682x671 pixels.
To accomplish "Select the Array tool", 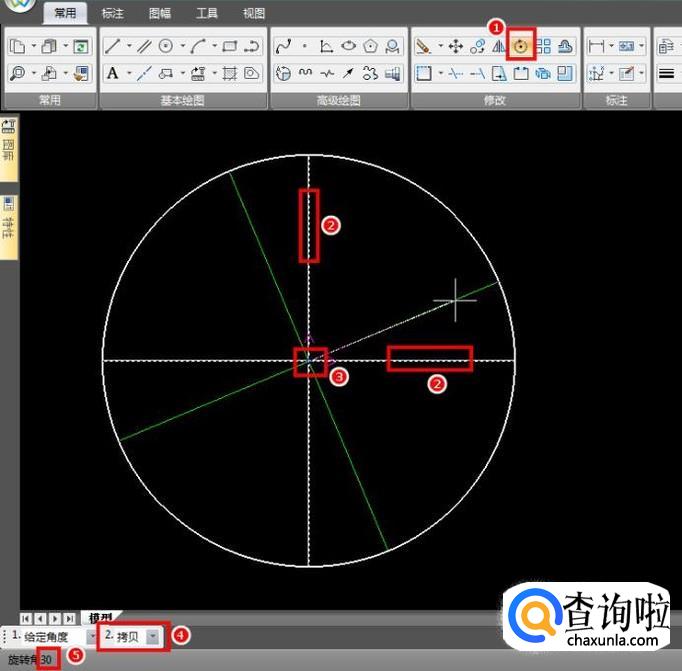I will point(543,46).
